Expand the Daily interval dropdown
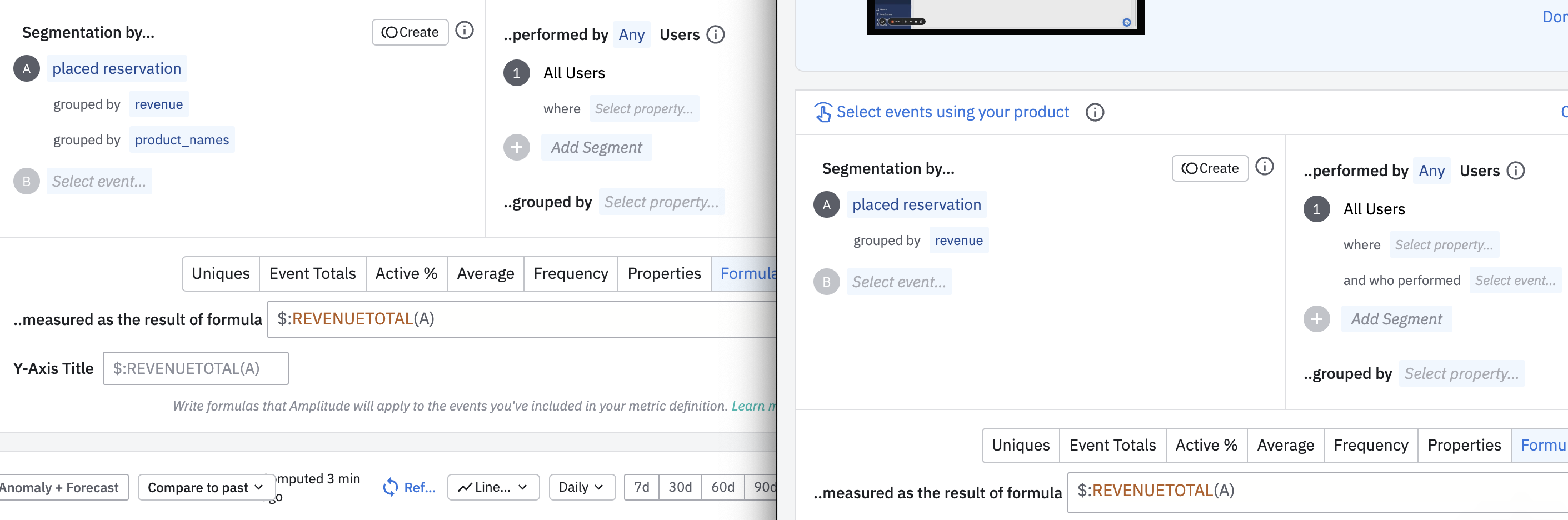This screenshot has height=520, width=1568. (581, 487)
